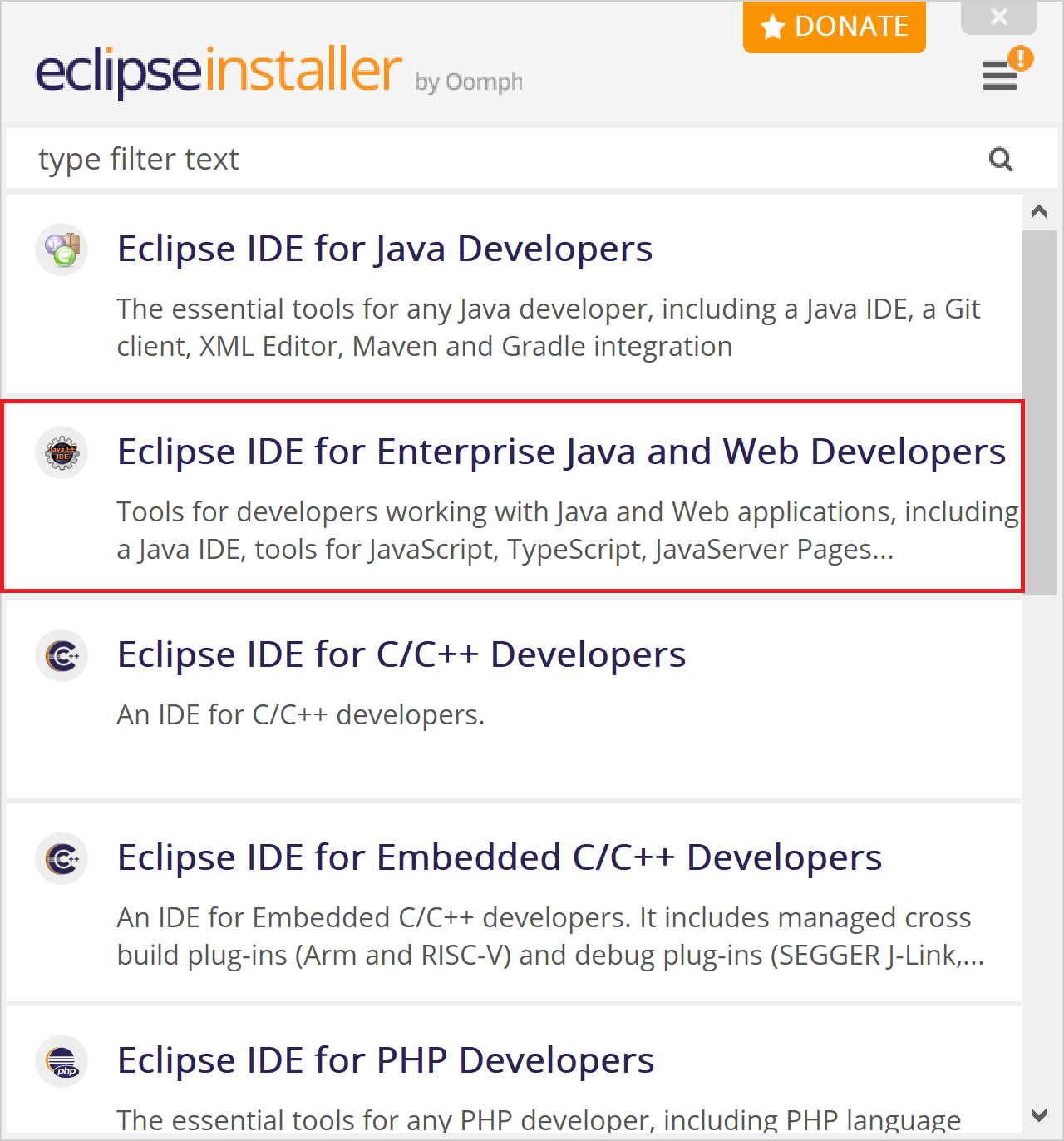Image resolution: width=1064 pixels, height=1141 pixels.
Task: Click the vertical scrollbar thumb
Action: tap(1039, 412)
